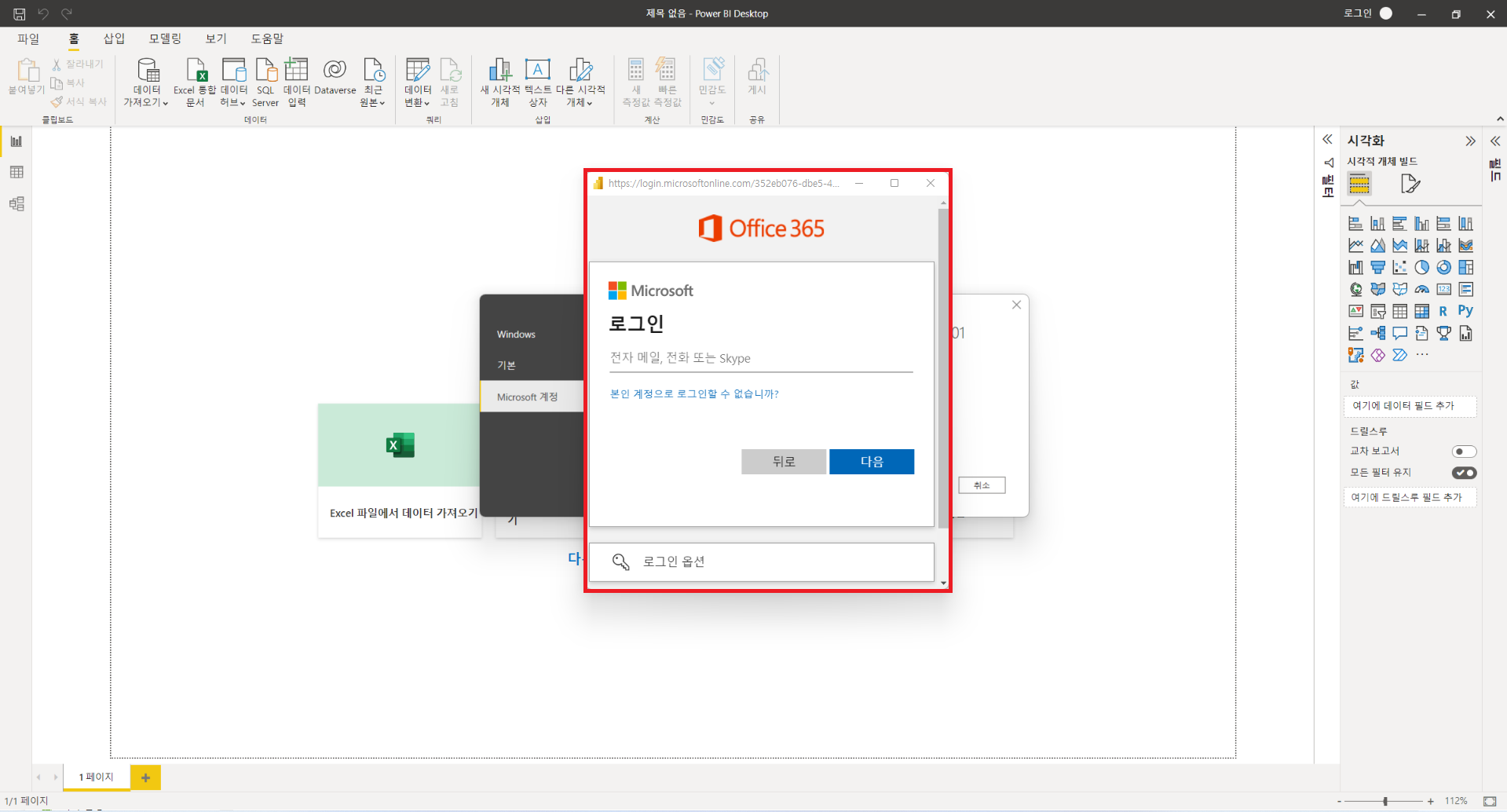Screen dimensions: 1507x812
Task: Click 취소 in the background dialog
Action: 982,485
